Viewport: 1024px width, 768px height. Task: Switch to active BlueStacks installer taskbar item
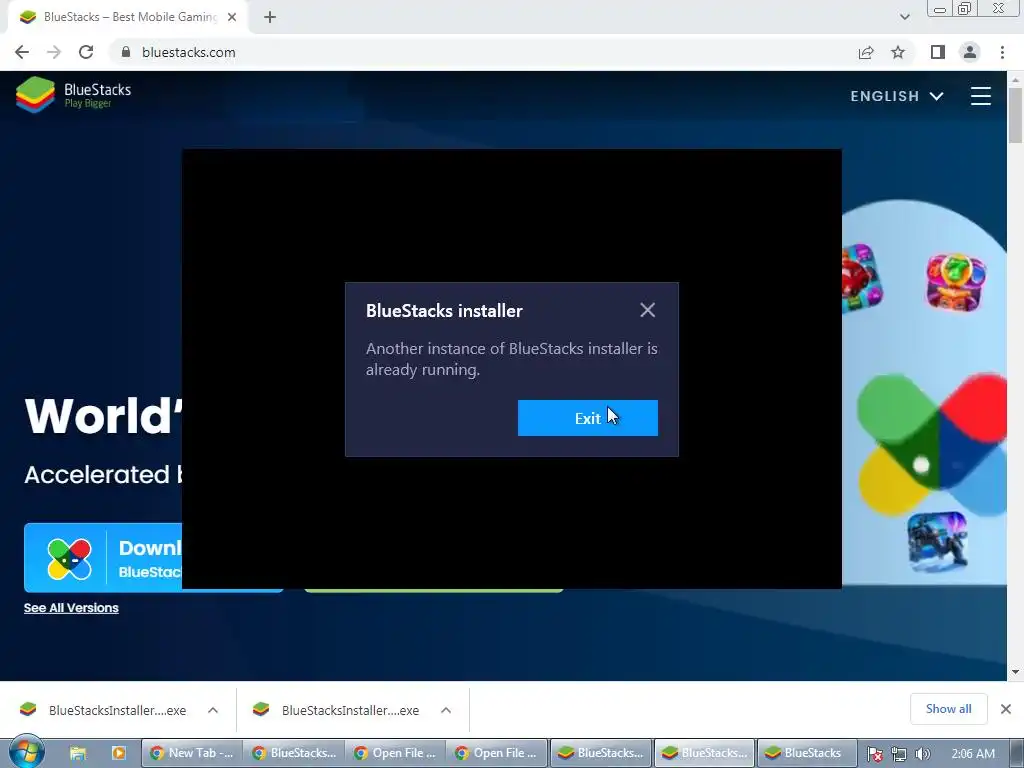click(x=705, y=754)
